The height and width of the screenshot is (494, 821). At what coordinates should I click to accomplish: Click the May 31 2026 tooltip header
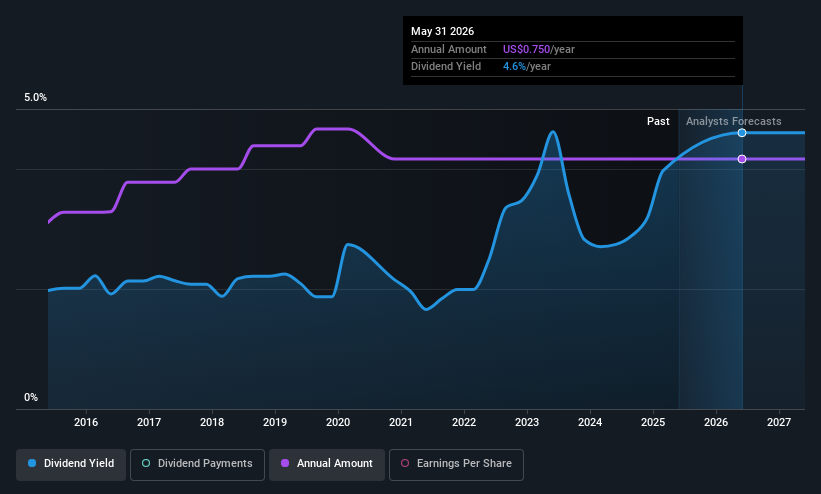[442, 31]
